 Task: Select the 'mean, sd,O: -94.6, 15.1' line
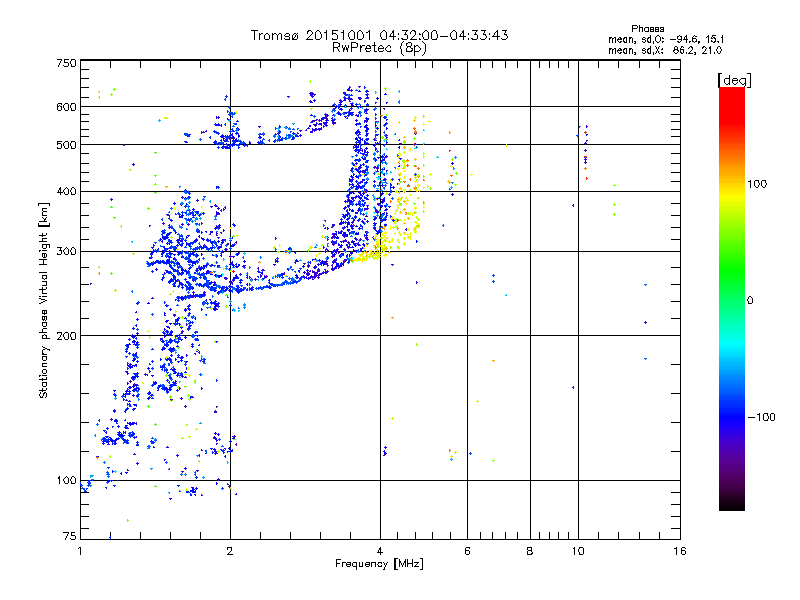(665, 39)
